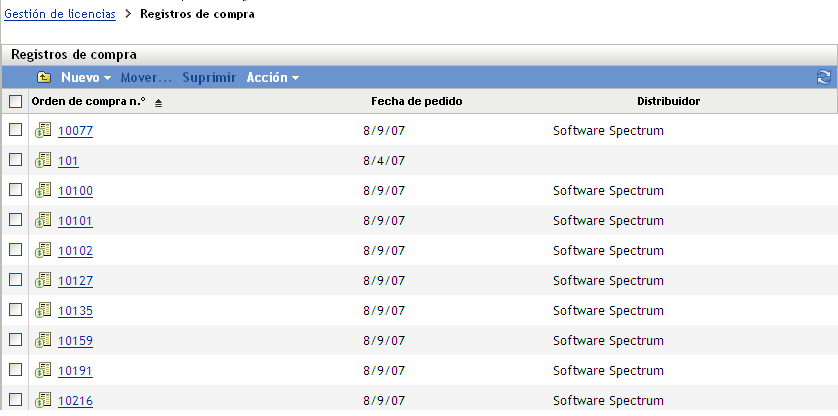The image size is (838, 416).
Task: Open the Nuevo dropdown menu
Action: point(85,77)
